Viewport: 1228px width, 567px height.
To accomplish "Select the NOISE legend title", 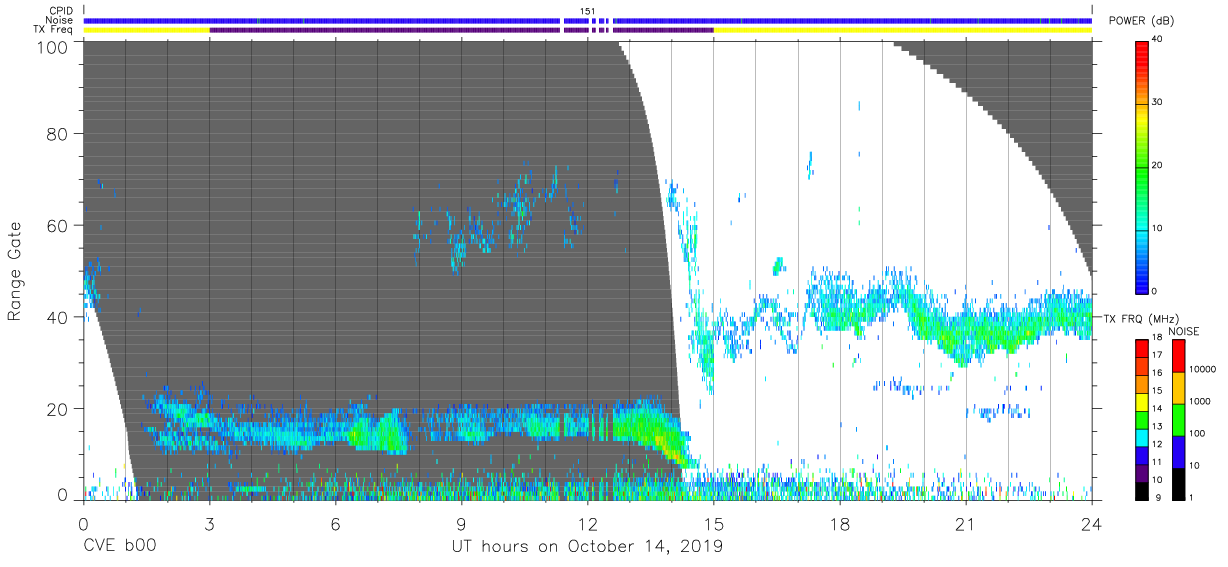I will (1184, 331).
